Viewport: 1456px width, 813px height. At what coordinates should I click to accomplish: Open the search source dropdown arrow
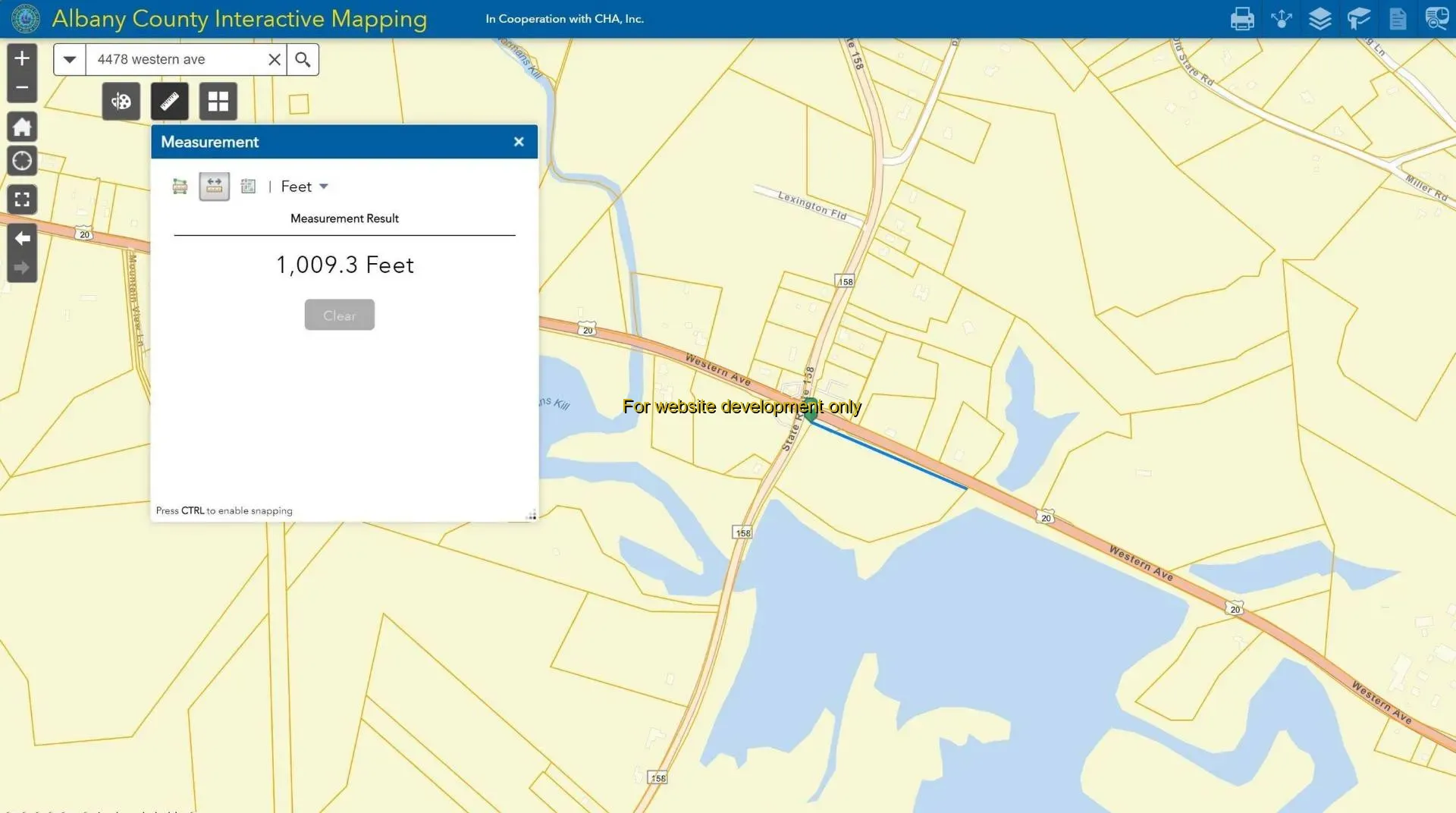click(x=70, y=59)
